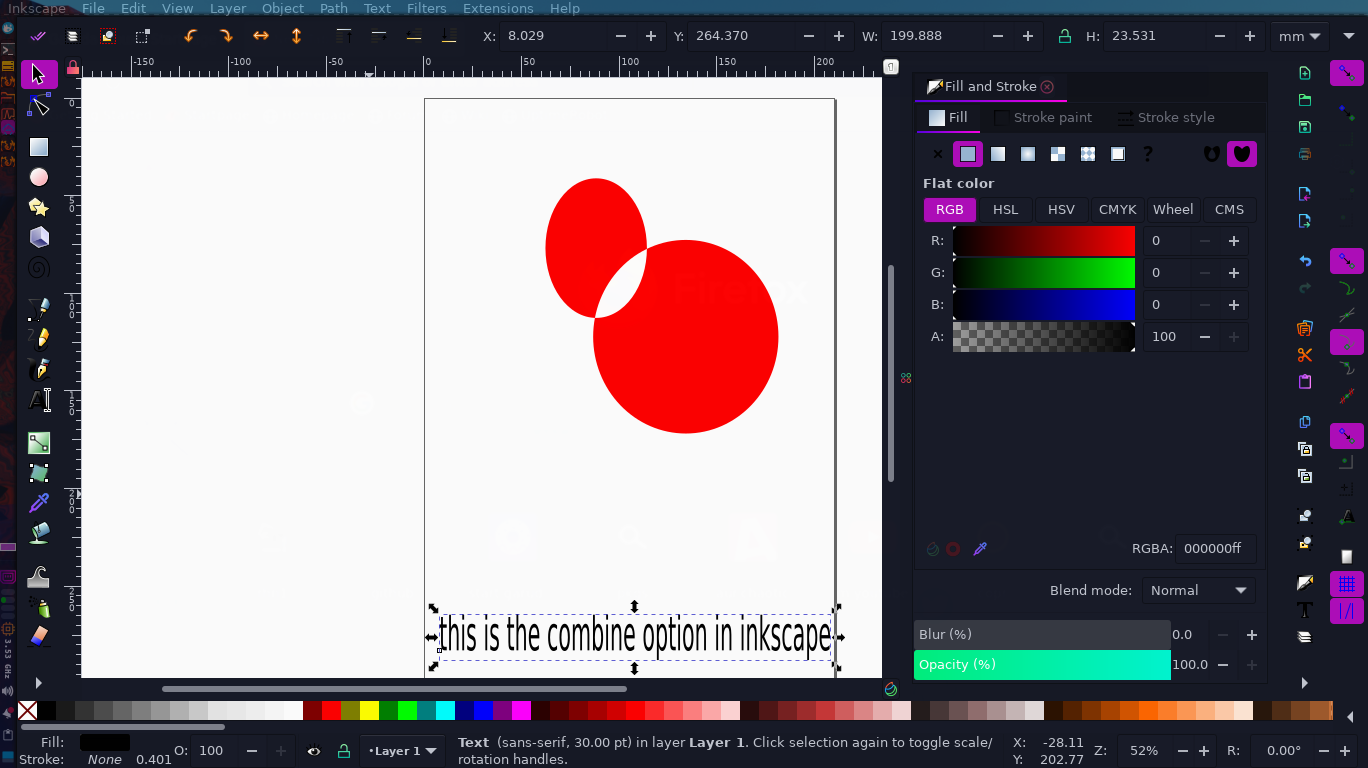Toggle Layer 1 visibility eye
The width and height of the screenshot is (1368, 768).
click(314, 751)
